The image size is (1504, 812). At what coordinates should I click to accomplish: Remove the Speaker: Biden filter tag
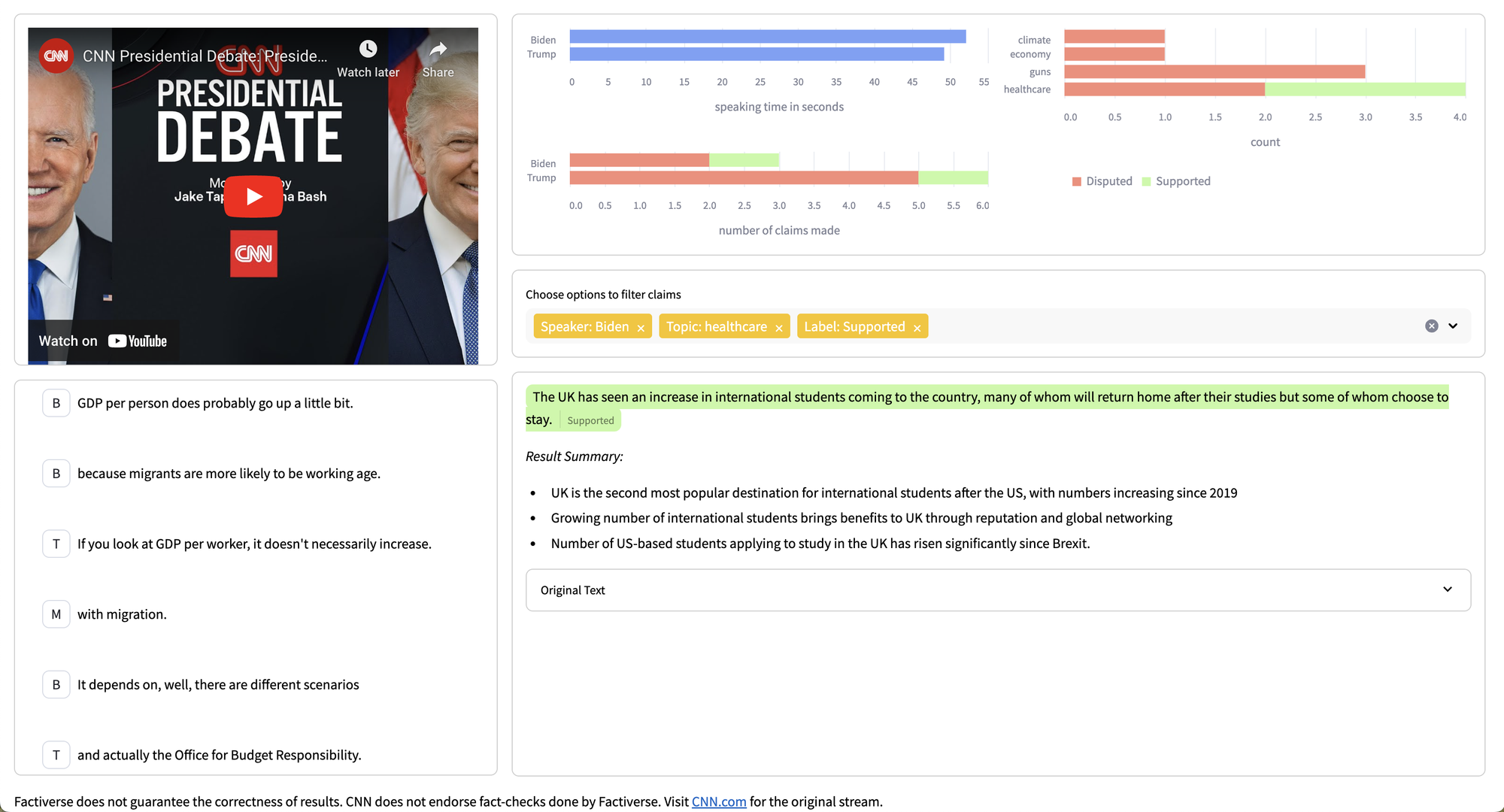point(641,328)
